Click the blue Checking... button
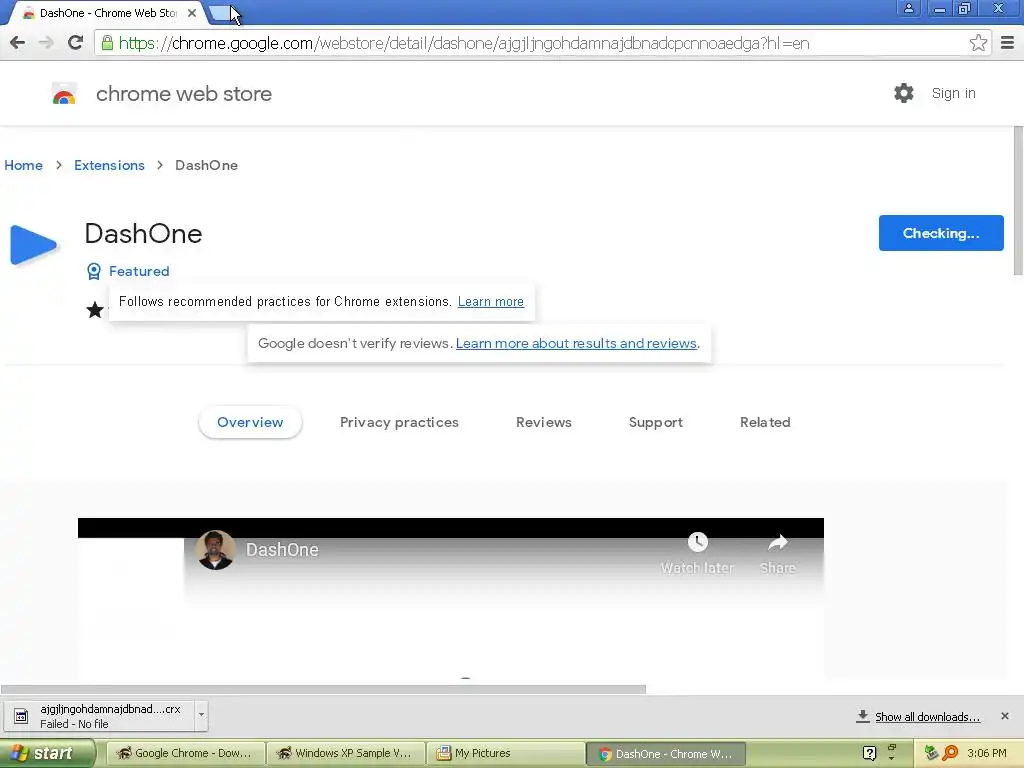Screen dimensions: 1024x768 point(940,233)
